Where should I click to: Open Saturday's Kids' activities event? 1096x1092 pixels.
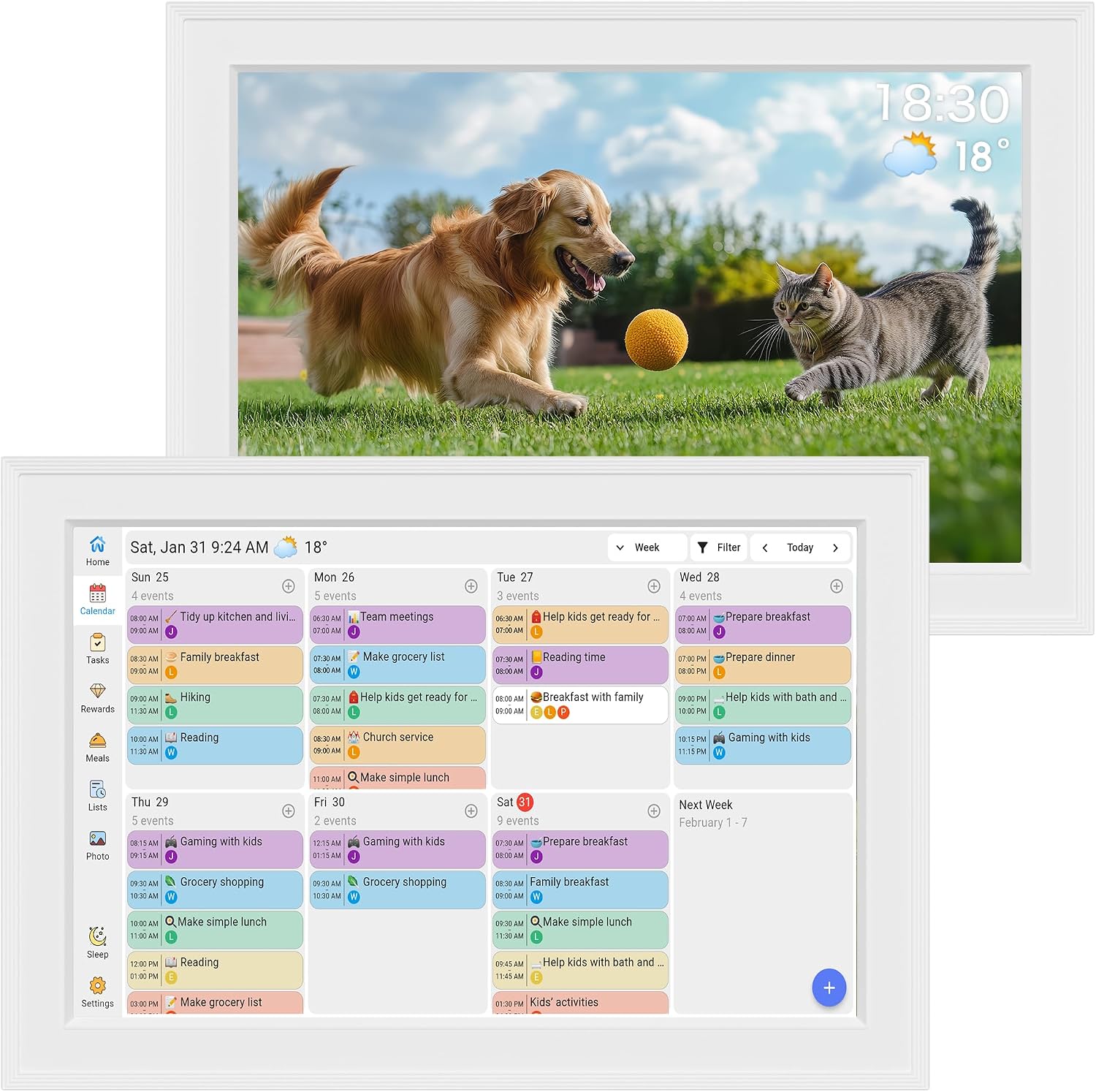pyautogui.click(x=580, y=1002)
